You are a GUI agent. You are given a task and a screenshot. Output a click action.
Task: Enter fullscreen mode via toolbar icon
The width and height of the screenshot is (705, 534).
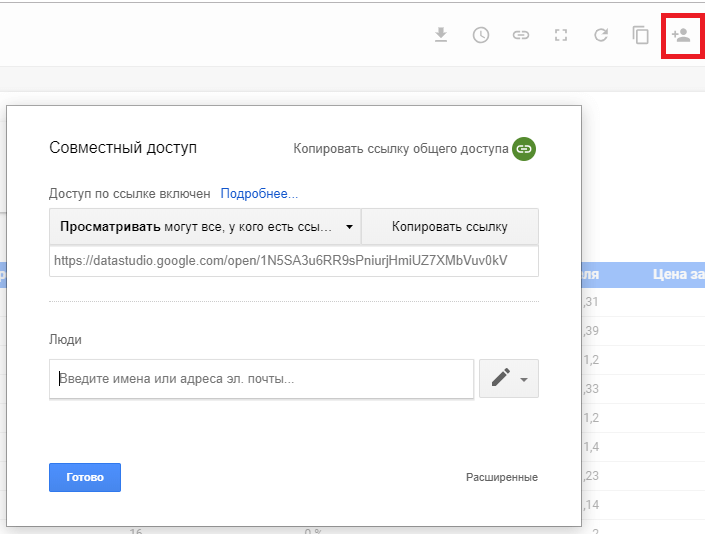[561, 35]
